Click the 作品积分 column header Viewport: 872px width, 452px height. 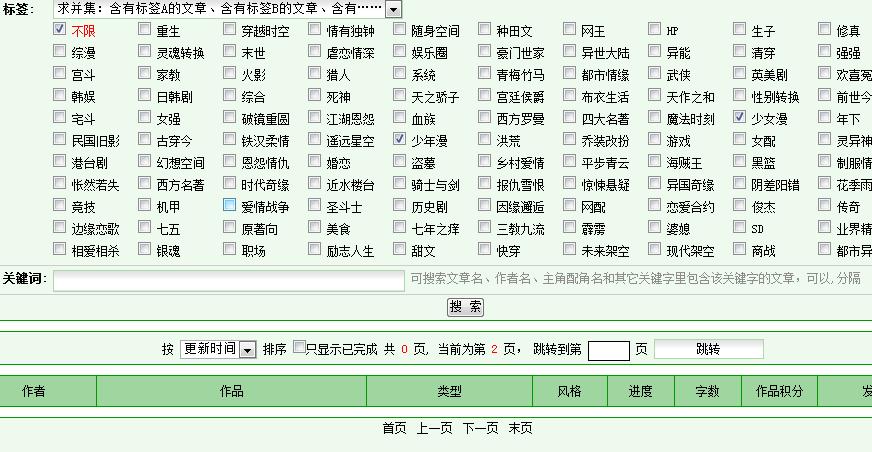[x=779, y=391]
